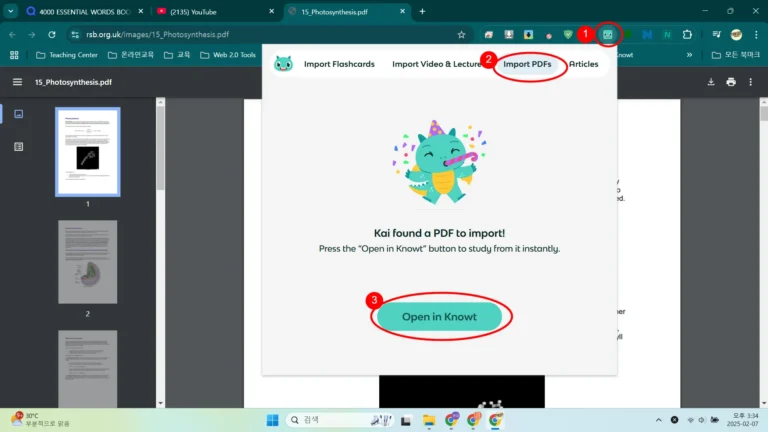This screenshot has width=768, height=432.
Task: Bookmark this page with the star icon
Action: (461, 34)
